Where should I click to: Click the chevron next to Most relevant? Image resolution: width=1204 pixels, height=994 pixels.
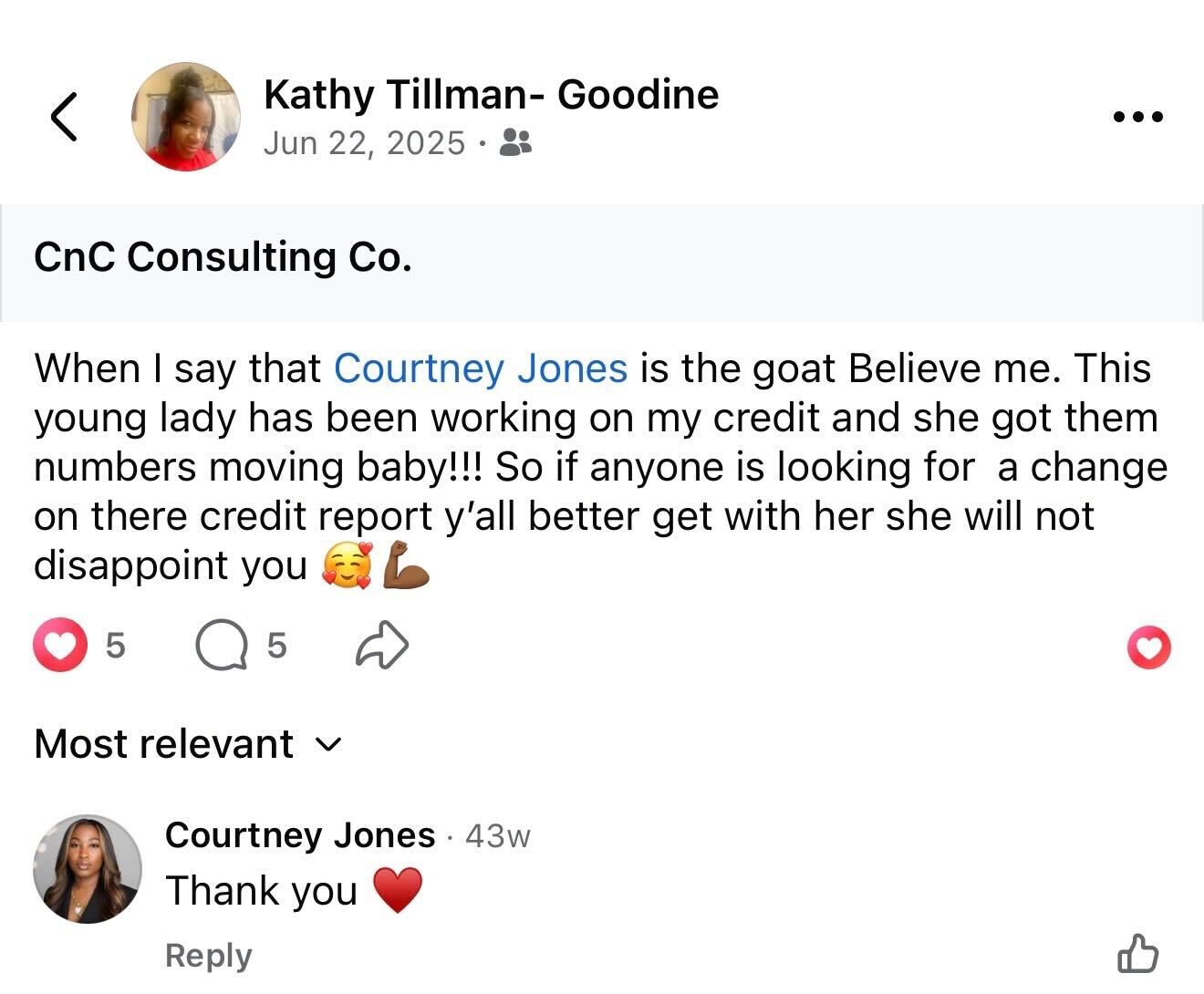tap(328, 745)
